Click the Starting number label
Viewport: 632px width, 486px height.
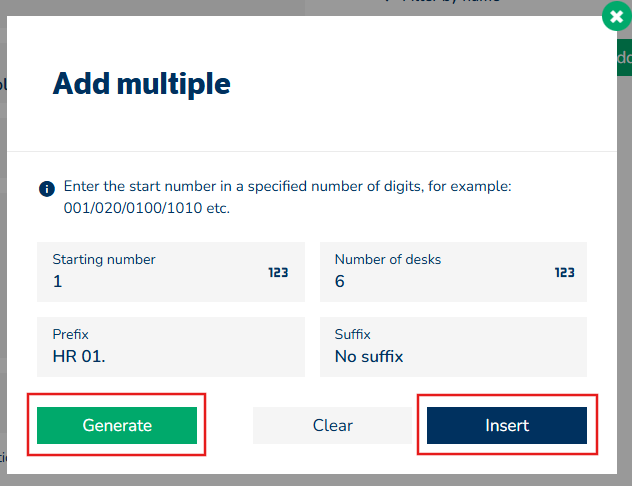click(x=104, y=259)
